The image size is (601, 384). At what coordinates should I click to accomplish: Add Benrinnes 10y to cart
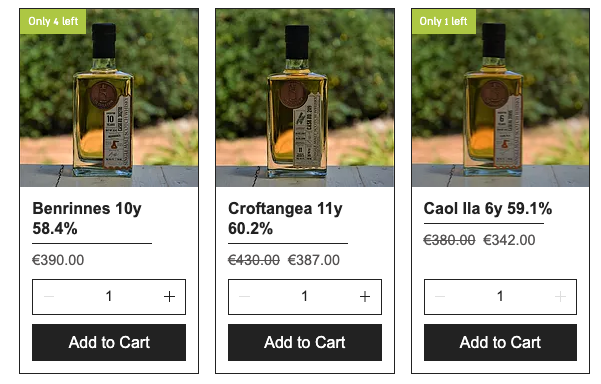click(109, 342)
